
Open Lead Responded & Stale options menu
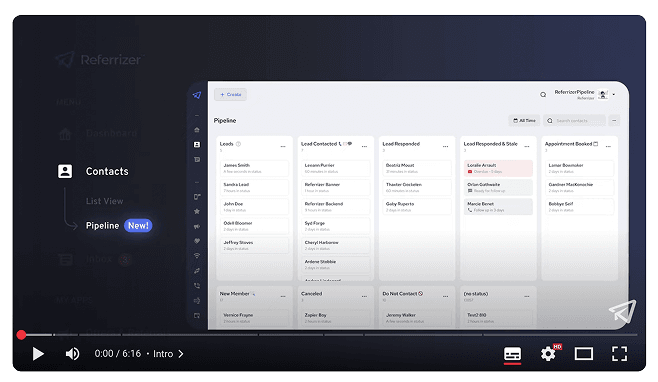527,147
